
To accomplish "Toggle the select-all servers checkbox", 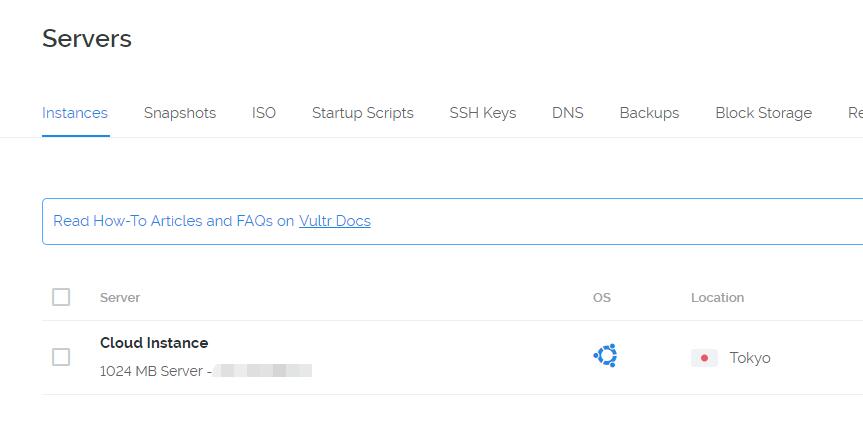I will (61, 297).
